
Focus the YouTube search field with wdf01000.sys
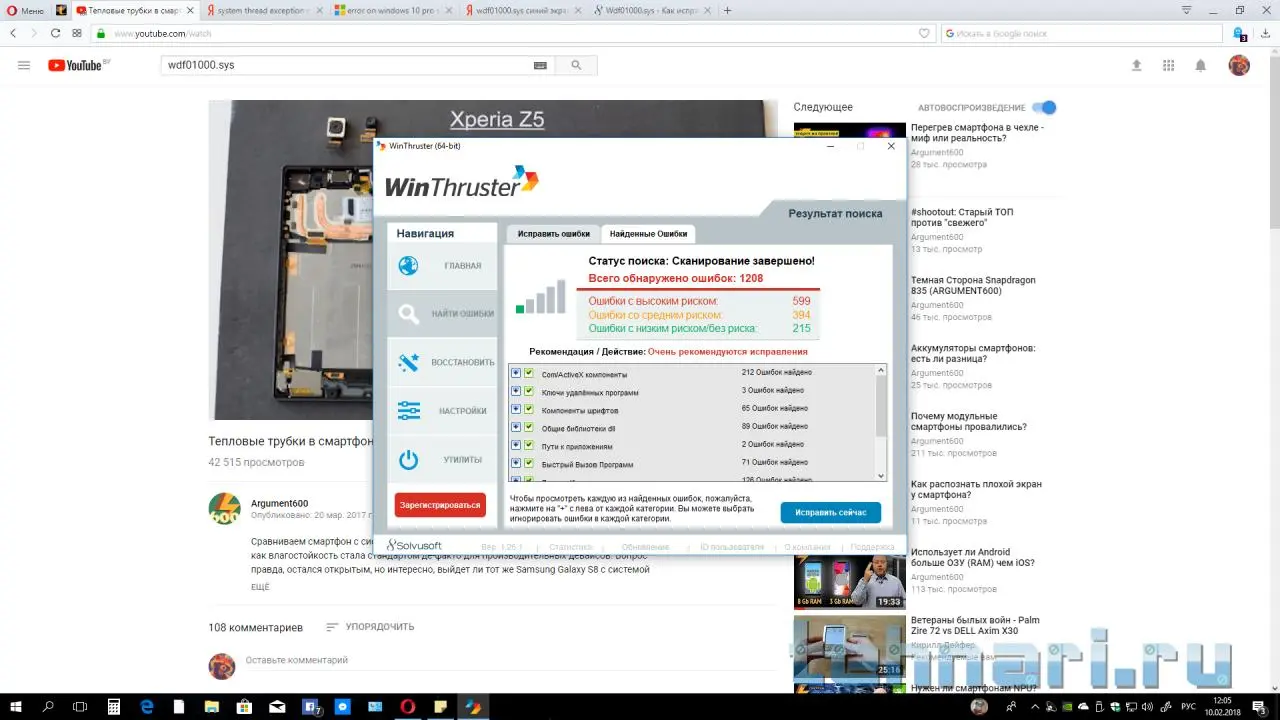click(345, 65)
